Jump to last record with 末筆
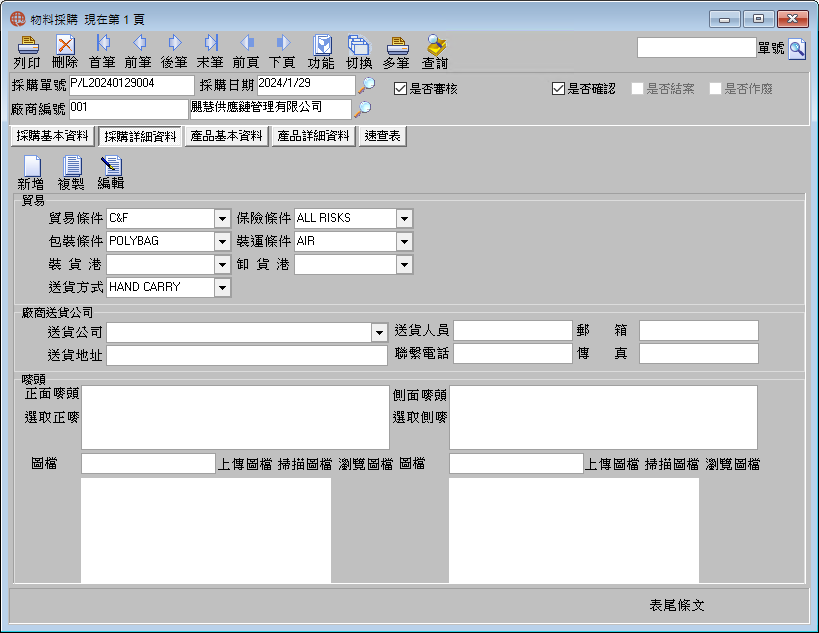The image size is (819, 633). [x=210, y=44]
